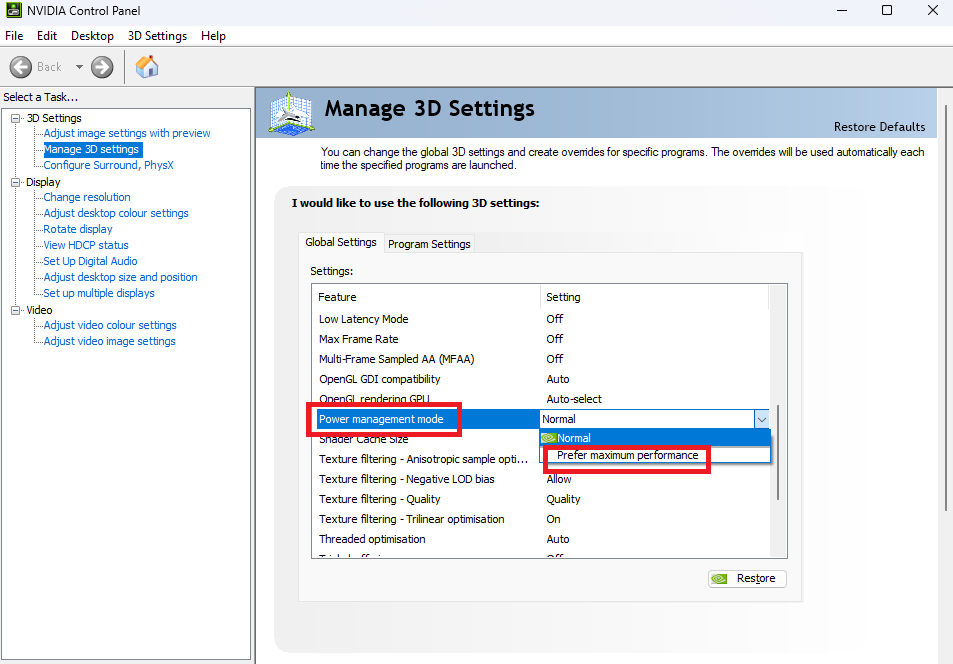The width and height of the screenshot is (953, 664).
Task: Click the settings list scrollbar
Action: pyautogui.click(x=778, y=452)
